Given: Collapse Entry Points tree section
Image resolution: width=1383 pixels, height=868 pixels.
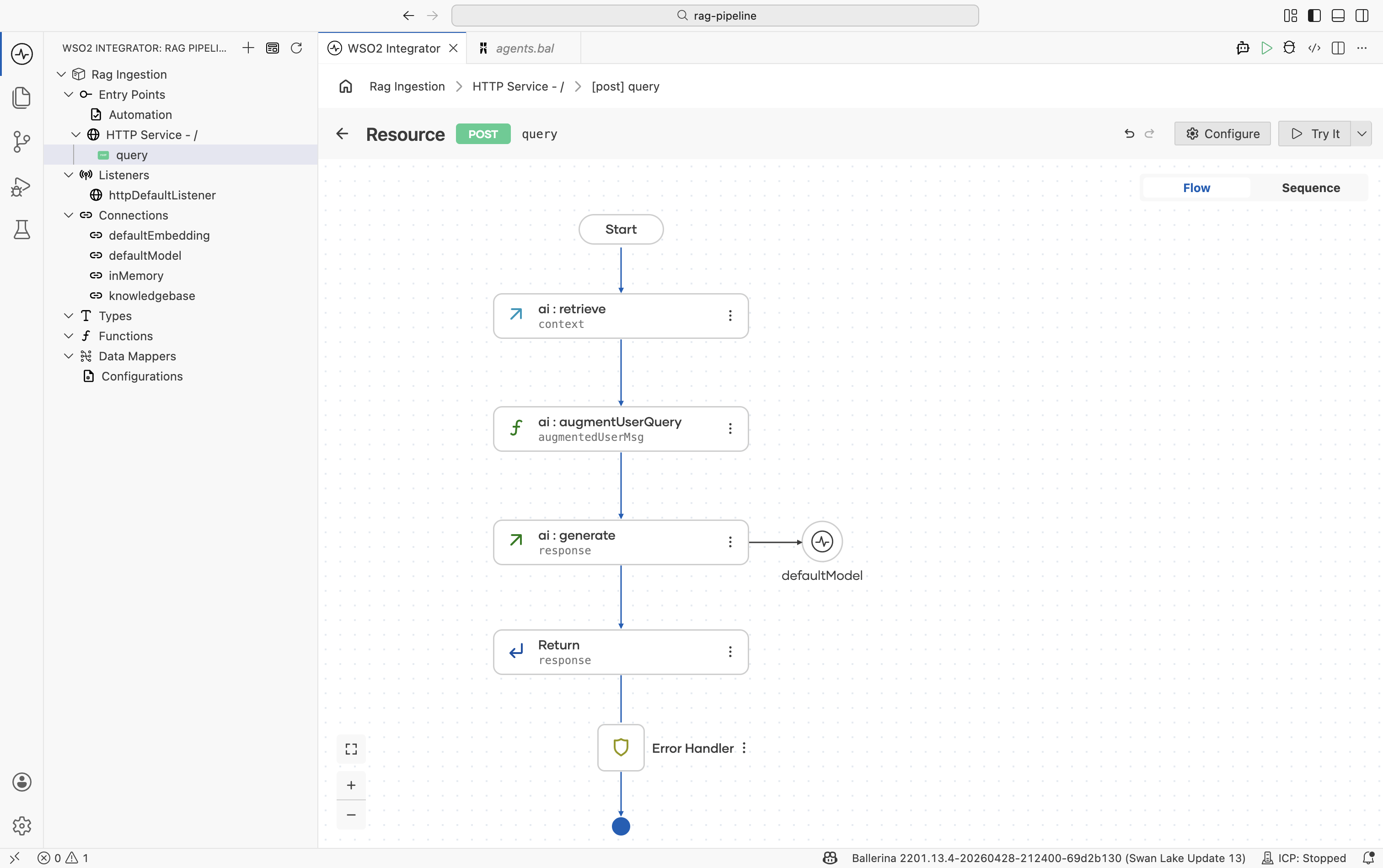Looking at the screenshot, I should click(x=68, y=94).
